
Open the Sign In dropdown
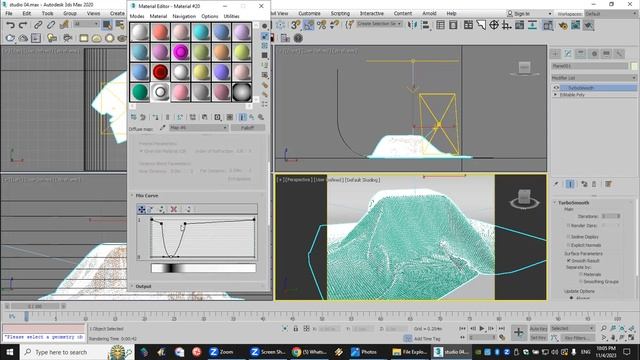click(529, 13)
